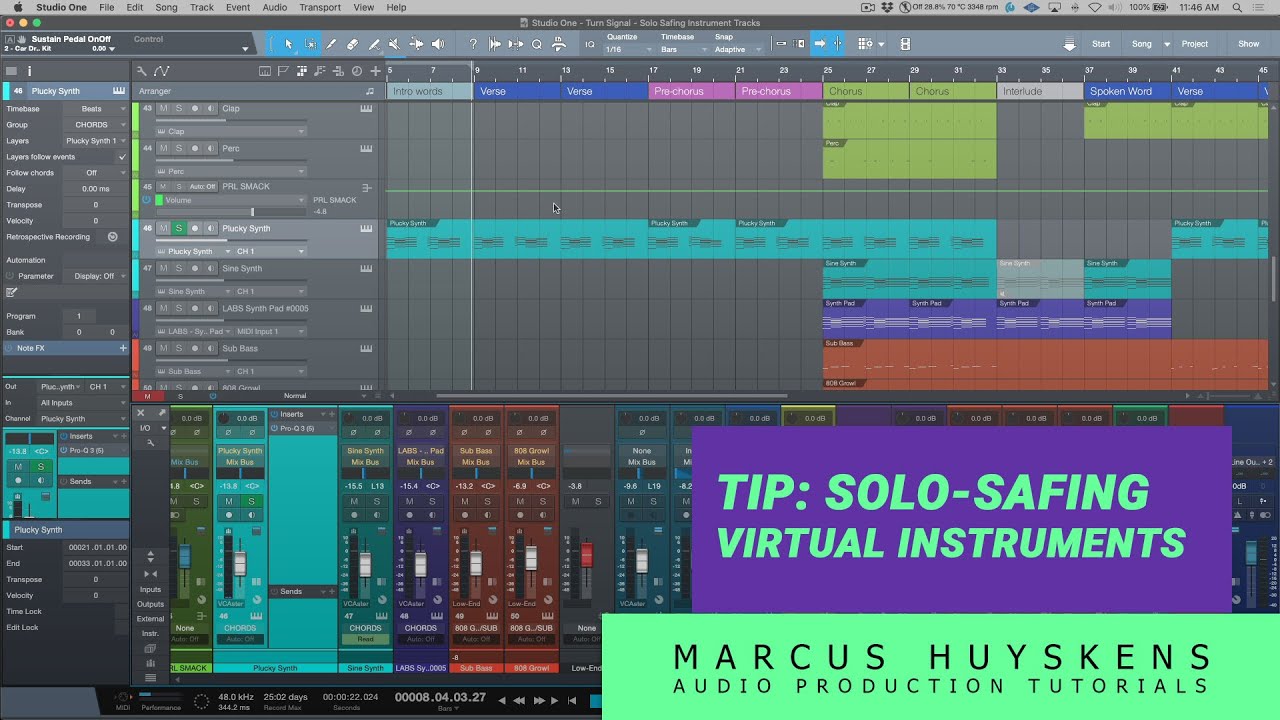Select the Eraser tool
Viewport: 1280px width, 720px height.
click(x=352, y=44)
